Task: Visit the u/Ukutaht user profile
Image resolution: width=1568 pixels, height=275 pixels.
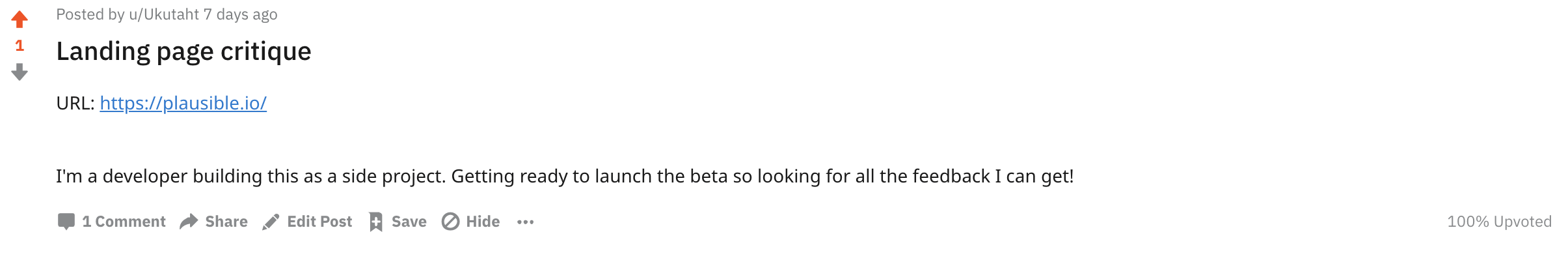Action: [164, 14]
